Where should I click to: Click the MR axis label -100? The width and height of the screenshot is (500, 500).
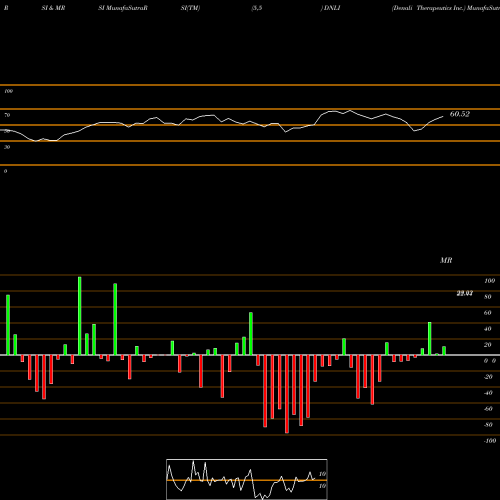(x=490, y=441)
